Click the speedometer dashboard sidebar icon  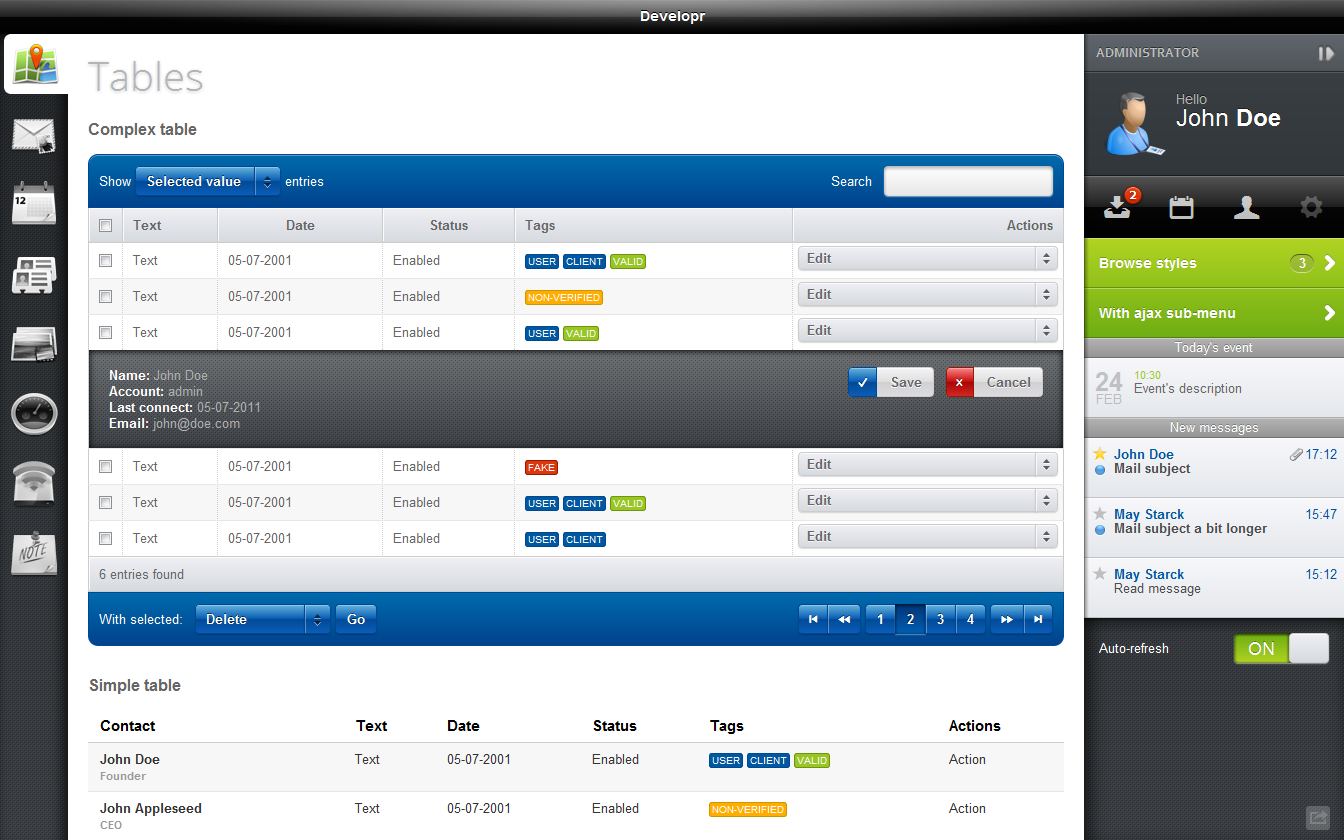coord(34,413)
